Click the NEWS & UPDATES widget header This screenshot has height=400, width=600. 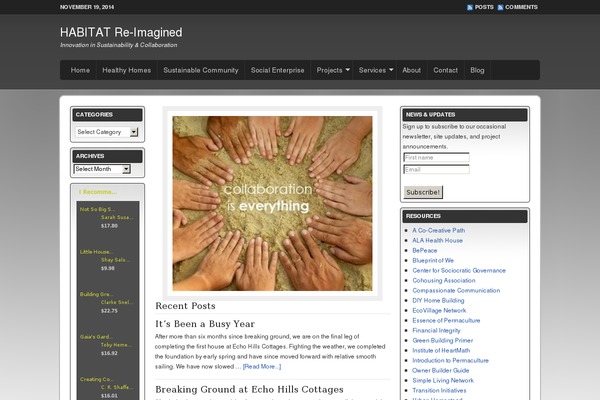click(465, 115)
